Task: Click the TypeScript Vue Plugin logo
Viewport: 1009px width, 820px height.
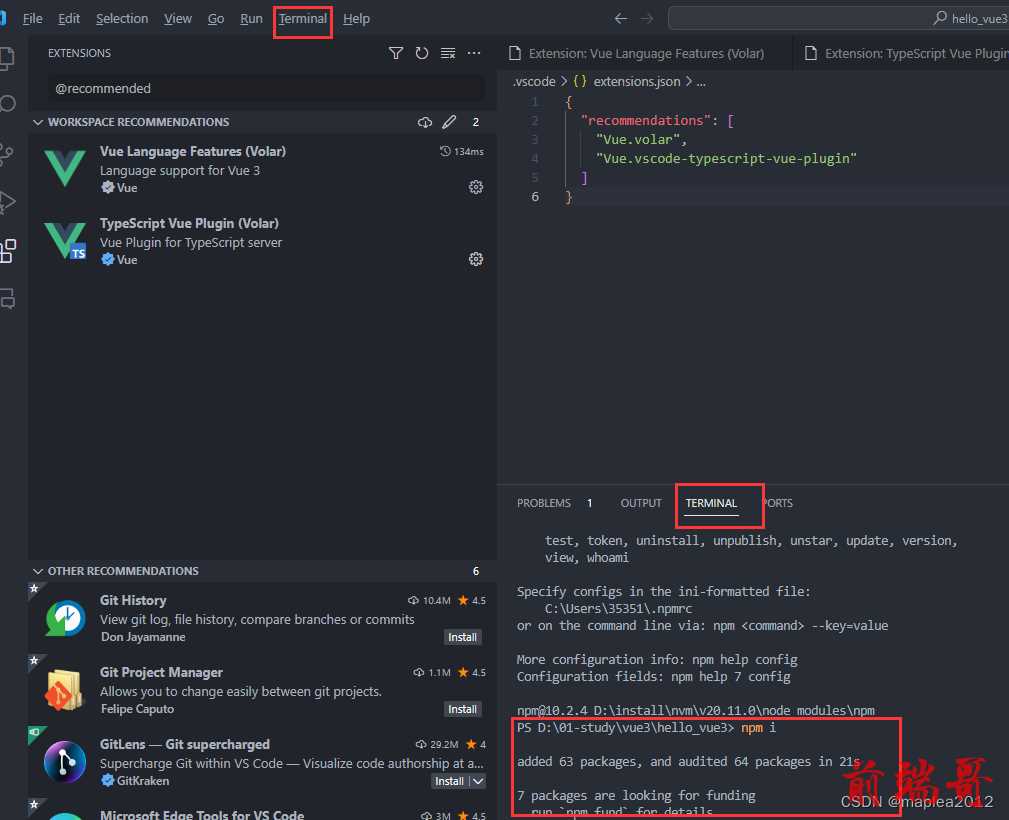Action: click(65, 240)
